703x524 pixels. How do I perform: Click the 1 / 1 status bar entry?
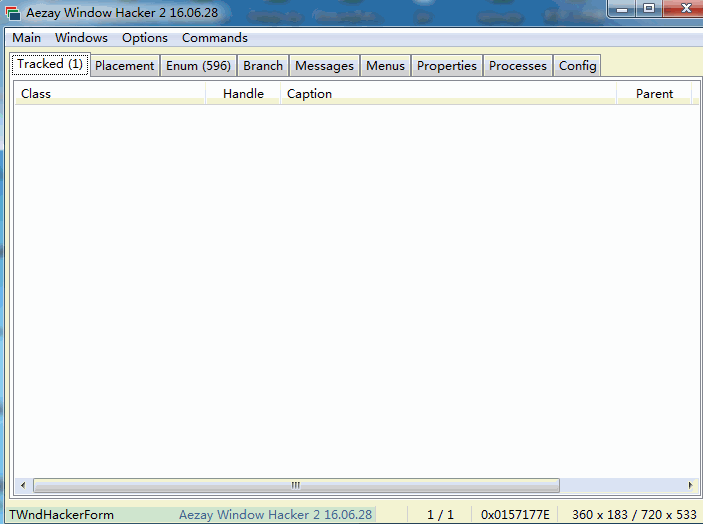[440, 515]
